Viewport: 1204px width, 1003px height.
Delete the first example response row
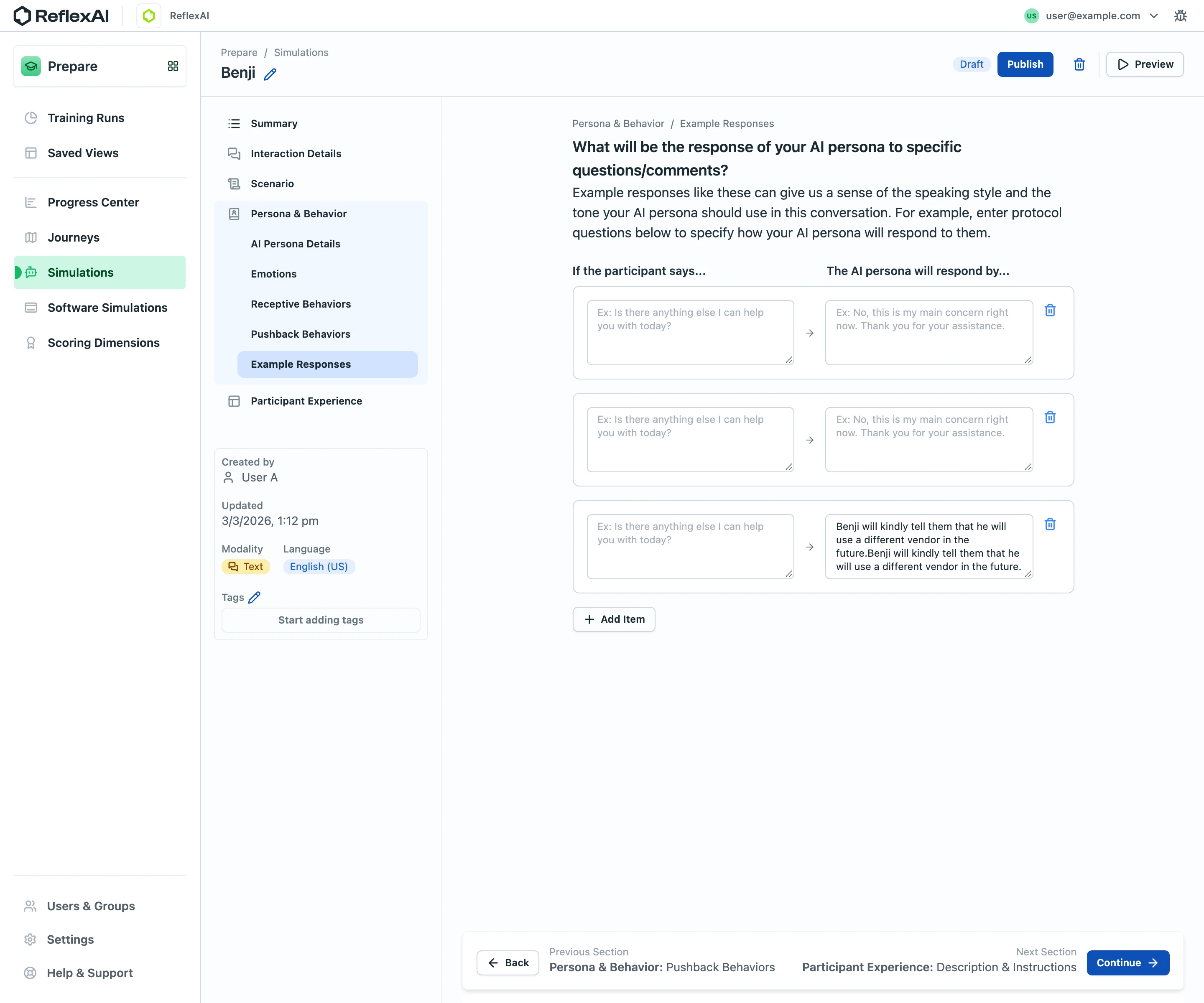coord(1050,310)
